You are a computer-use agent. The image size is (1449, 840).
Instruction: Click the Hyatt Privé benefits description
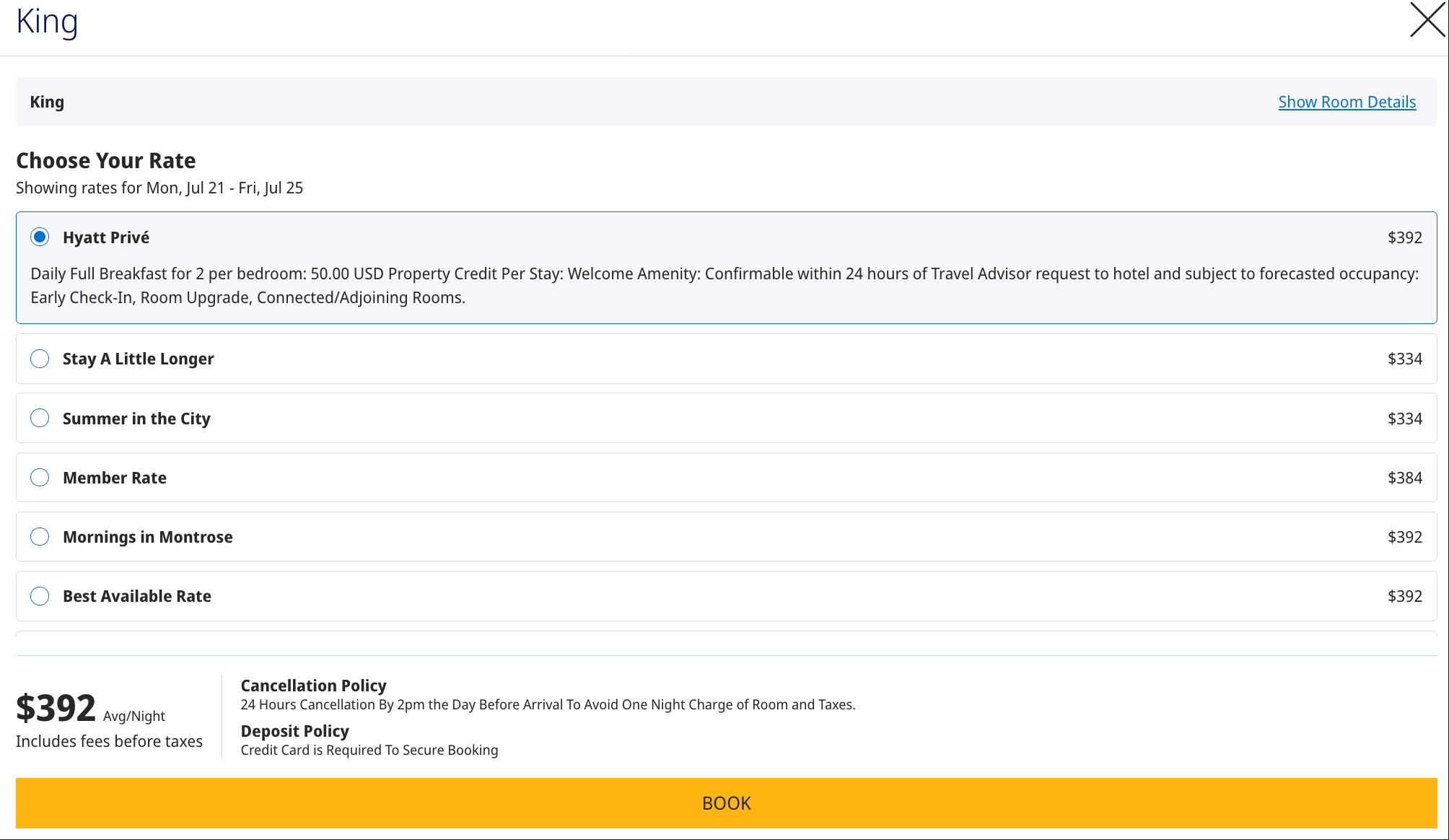724,286
